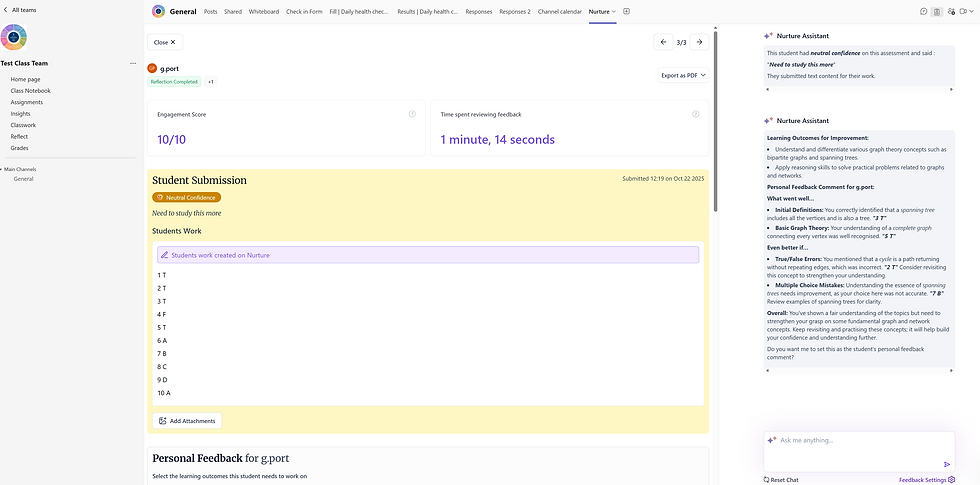Screen dimensions: 980x485
Task: Open Home page in sidebar
Action: [x=25, y=79]
